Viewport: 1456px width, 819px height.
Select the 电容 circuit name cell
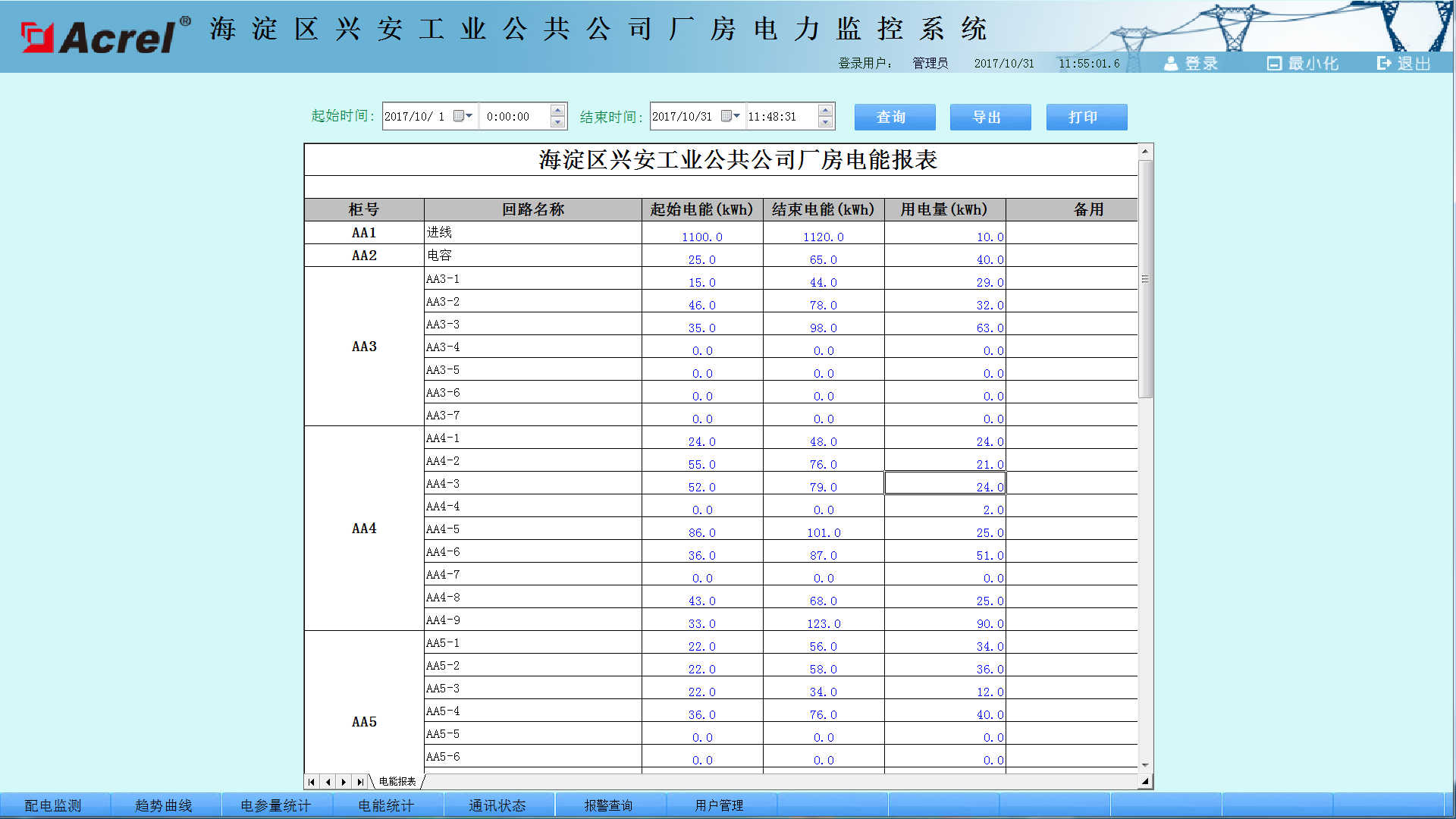[533, 256]
